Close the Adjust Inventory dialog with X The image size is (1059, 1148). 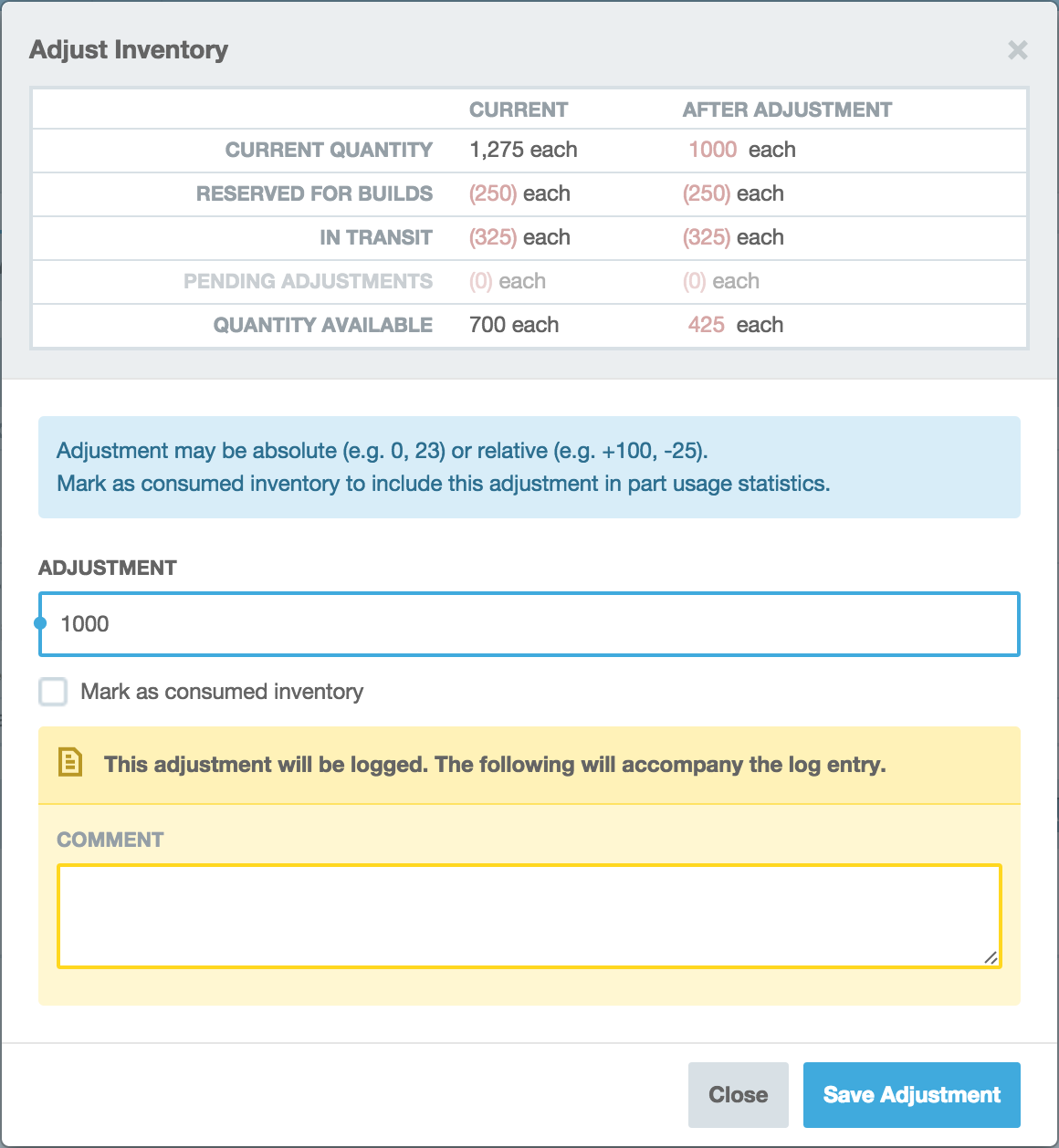[1017, 50]
